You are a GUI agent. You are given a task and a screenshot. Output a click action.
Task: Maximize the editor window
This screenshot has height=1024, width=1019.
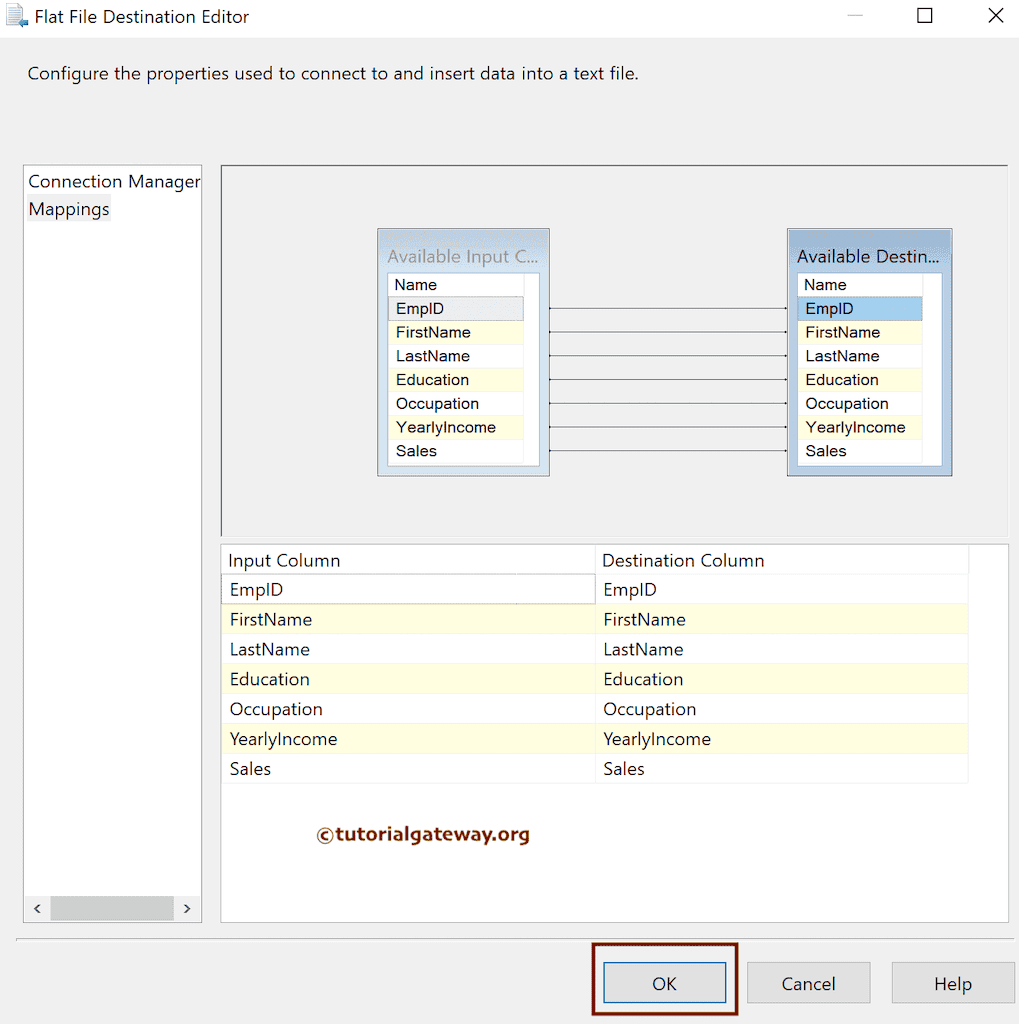924,16
